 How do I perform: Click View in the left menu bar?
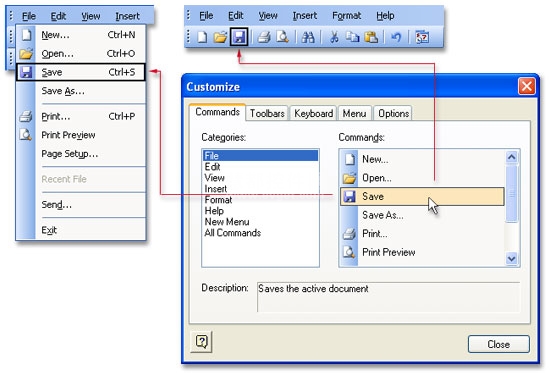90,16
